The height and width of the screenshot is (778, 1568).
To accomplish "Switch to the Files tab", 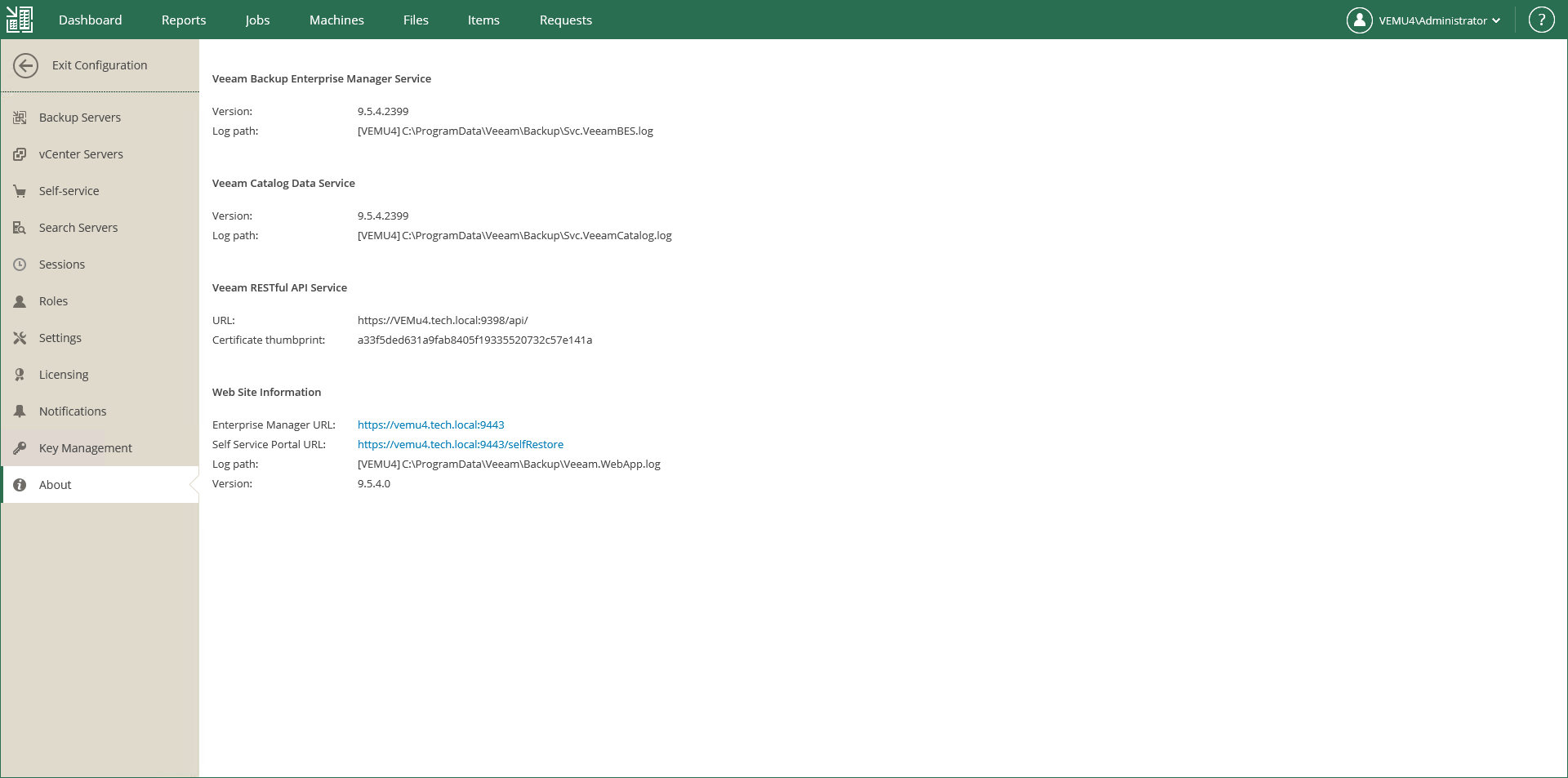I will pos(416,20).
